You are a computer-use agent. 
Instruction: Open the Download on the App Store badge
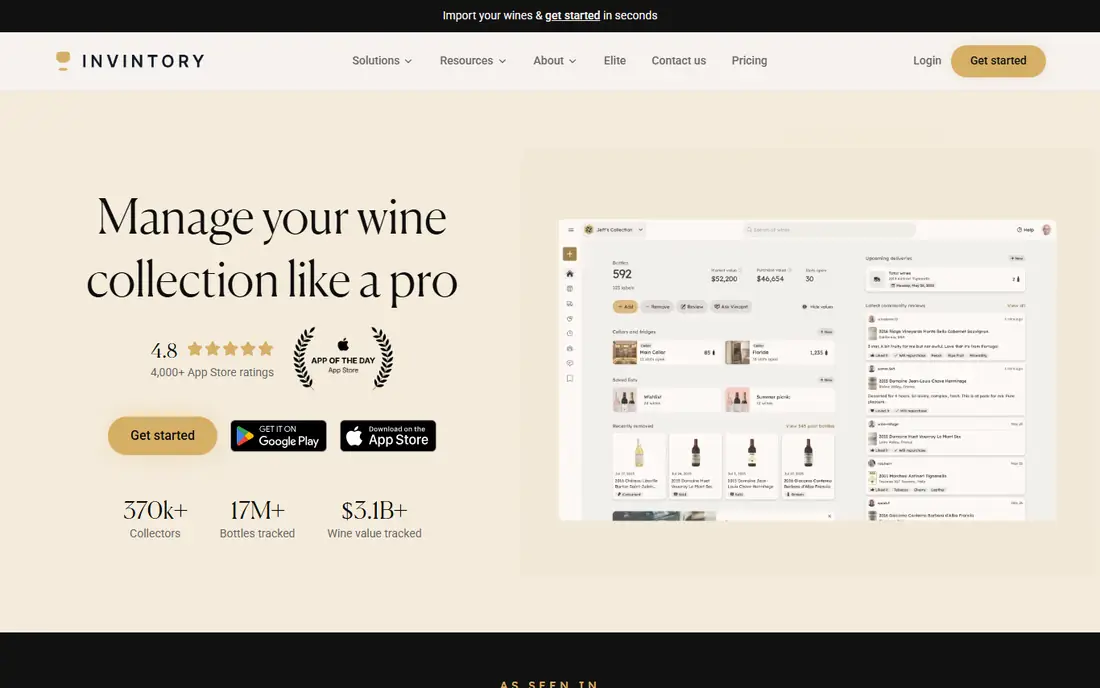[388, 436]
